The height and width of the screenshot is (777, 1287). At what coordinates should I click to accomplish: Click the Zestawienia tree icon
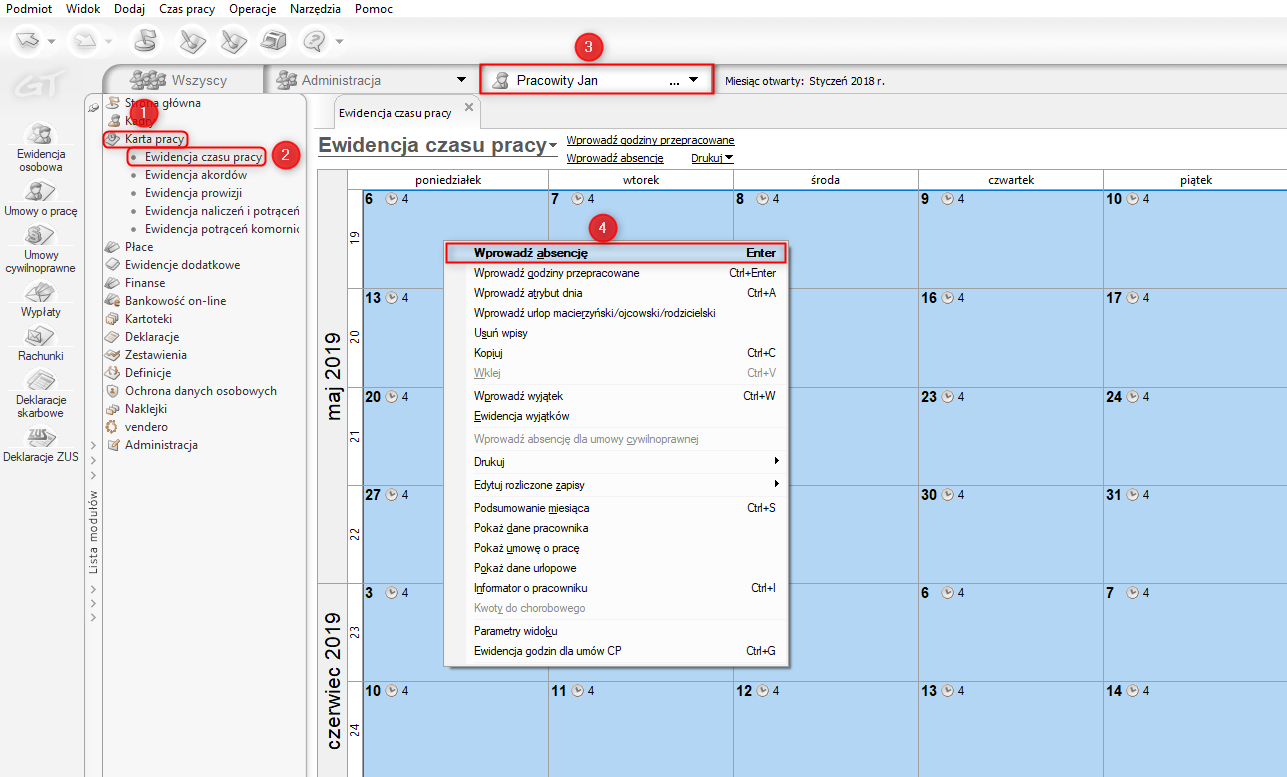113,355
